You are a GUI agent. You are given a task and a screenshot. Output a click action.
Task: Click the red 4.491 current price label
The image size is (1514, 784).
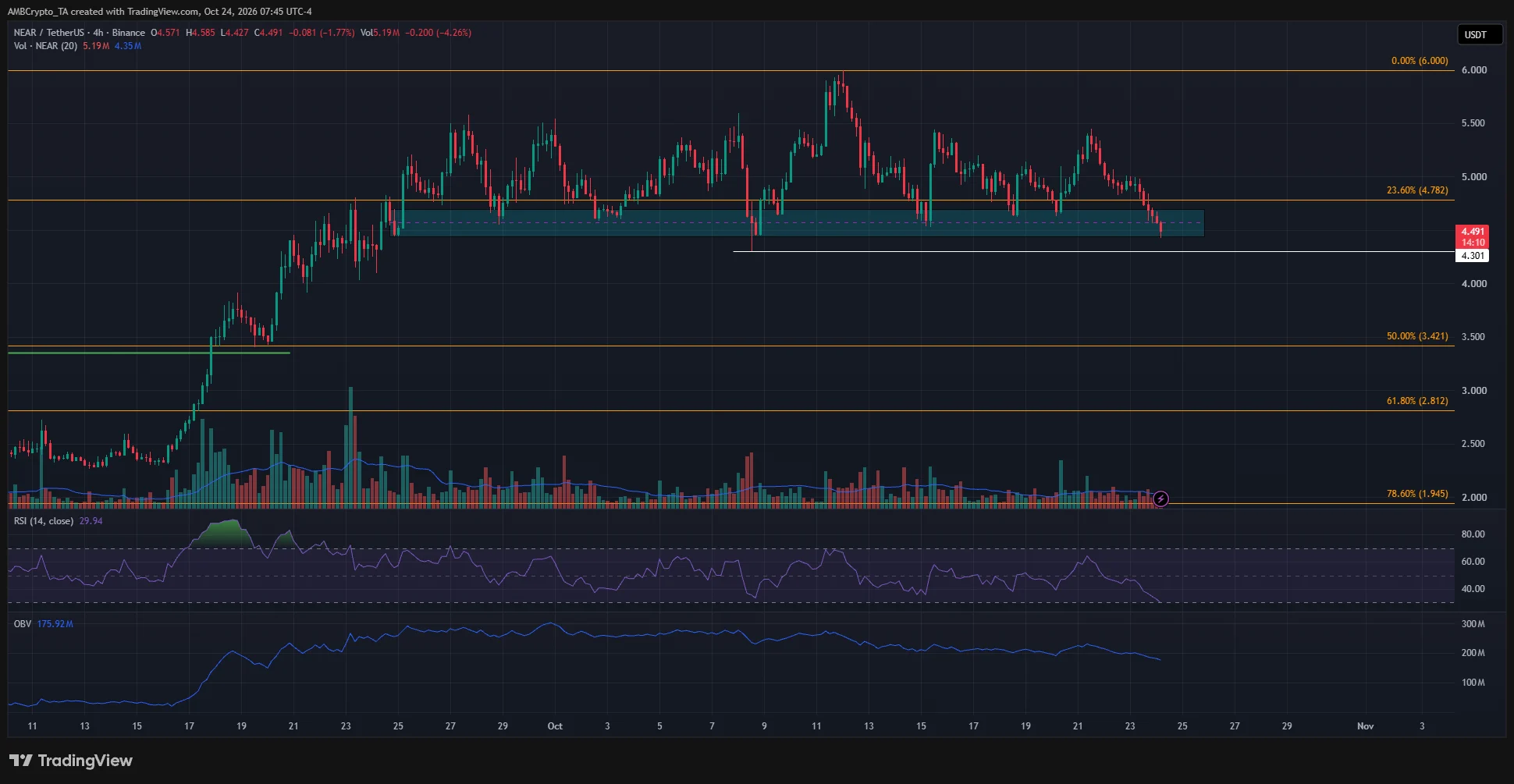point(1473,236)
